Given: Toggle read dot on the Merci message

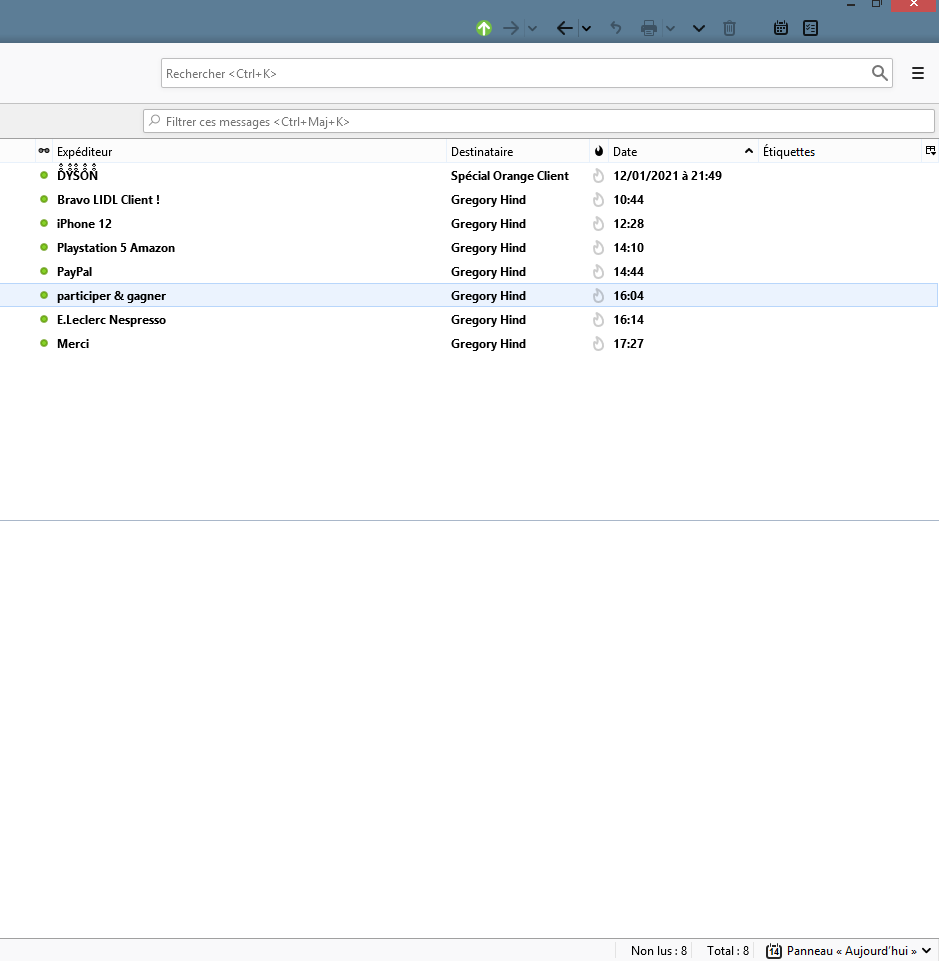Looking at the screenshot, I should point(44,343).
